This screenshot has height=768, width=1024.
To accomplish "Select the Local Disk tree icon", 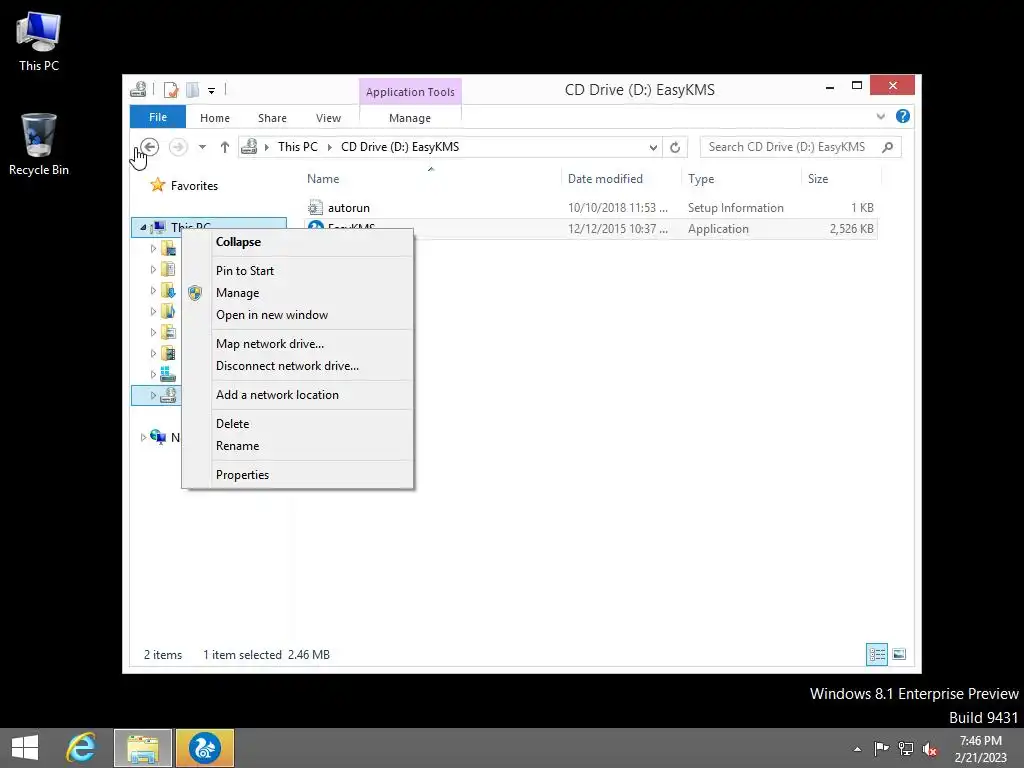I will (x=168, y=374).
